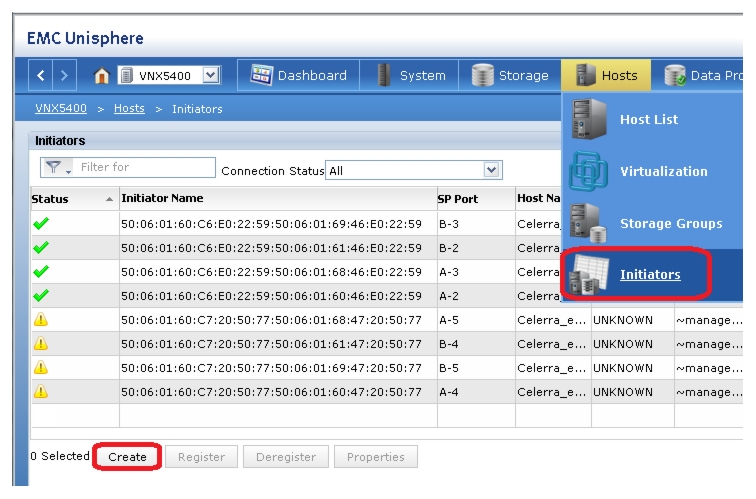Viewport: 756px width, 499px height.
Task: Click warning icon on A-5 initiator row
Action: (41, 319)
